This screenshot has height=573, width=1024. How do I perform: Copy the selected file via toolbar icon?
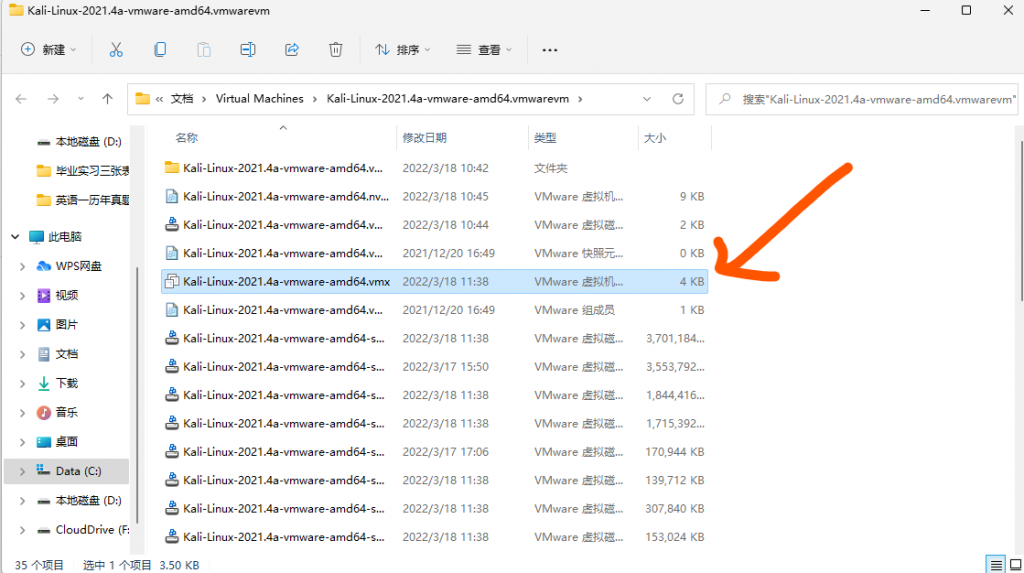click(160, 50)
